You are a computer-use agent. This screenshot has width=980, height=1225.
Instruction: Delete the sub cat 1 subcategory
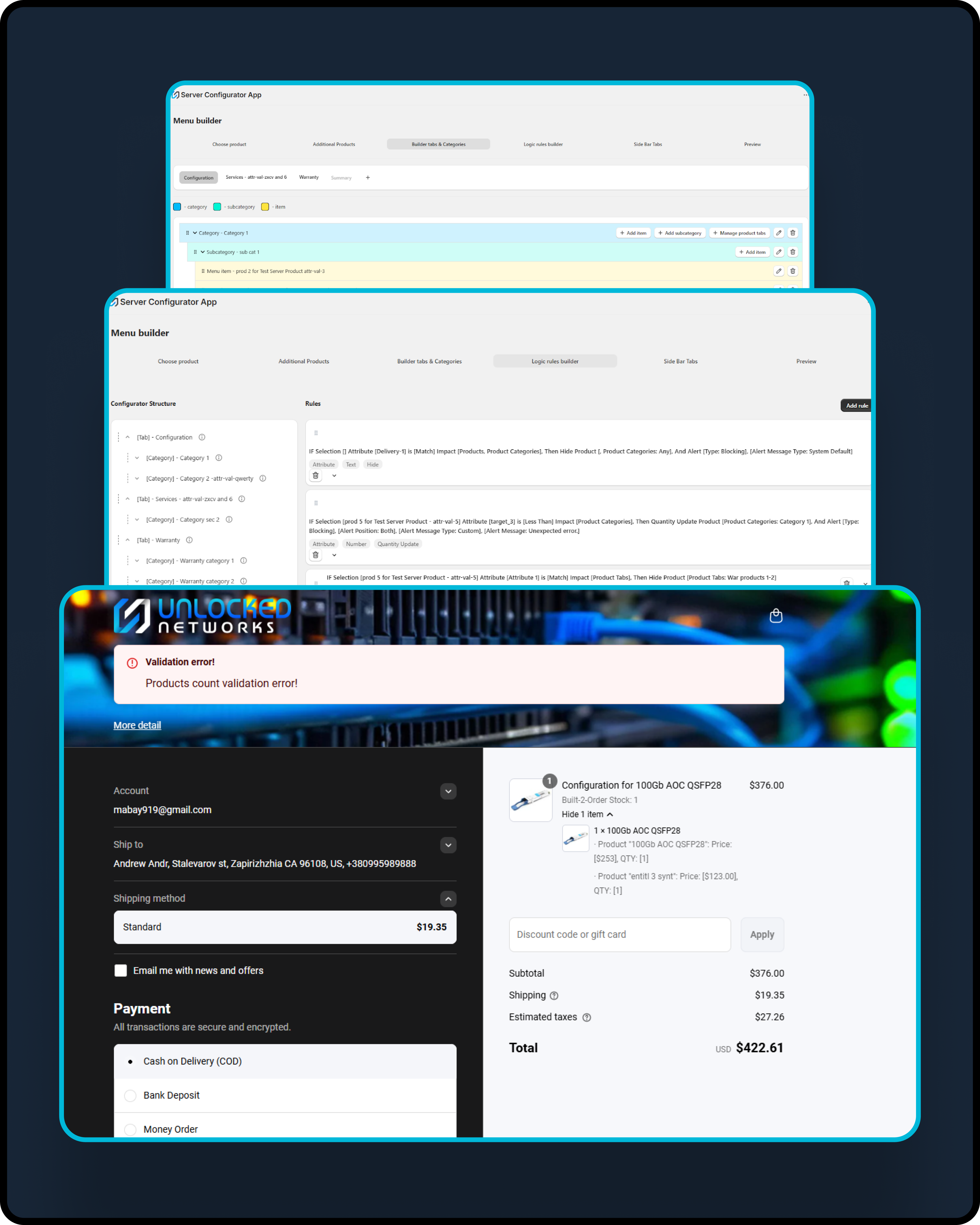tap(793, 252)
